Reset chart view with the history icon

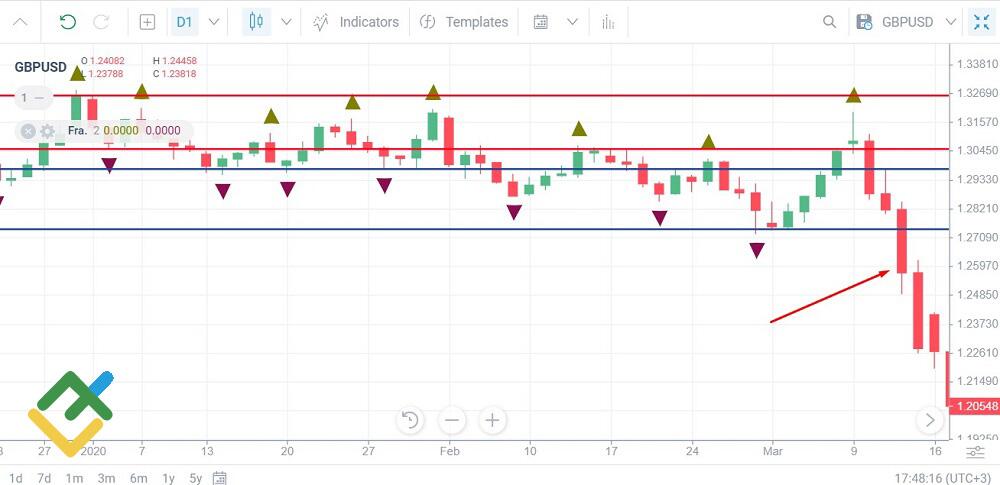coord(411,421)
